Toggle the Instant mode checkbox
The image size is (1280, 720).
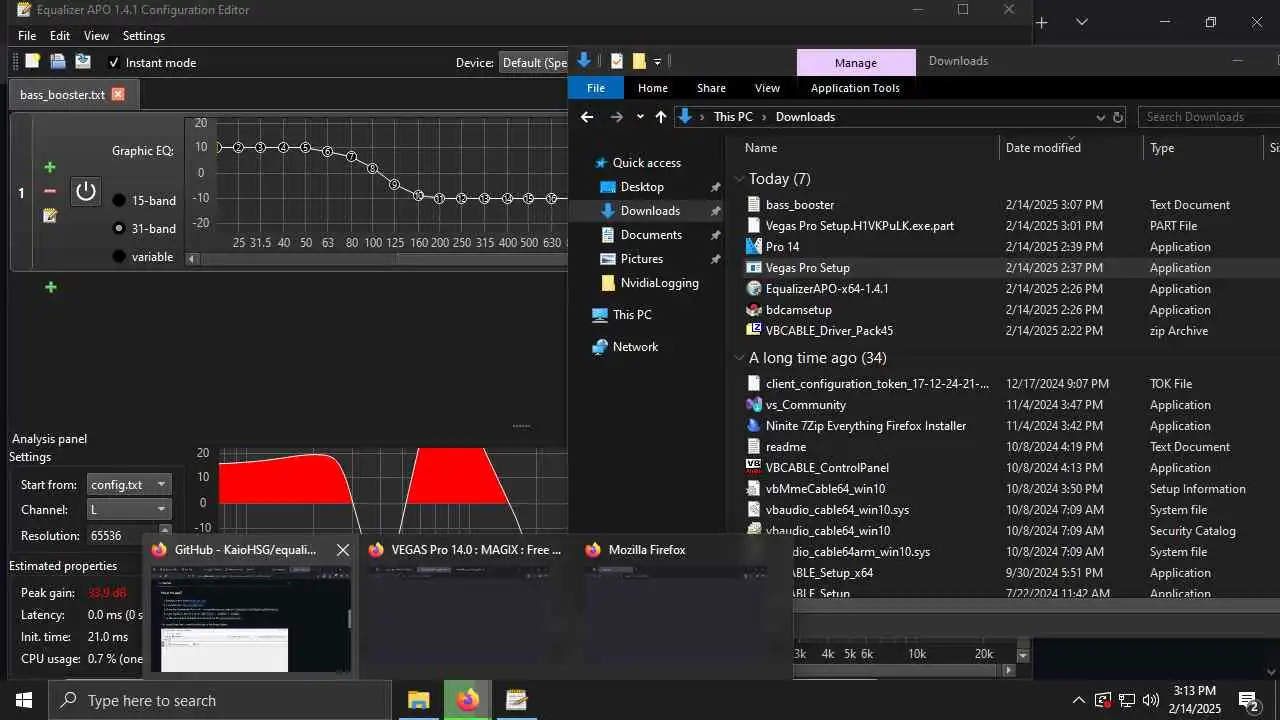pos(114,62)
